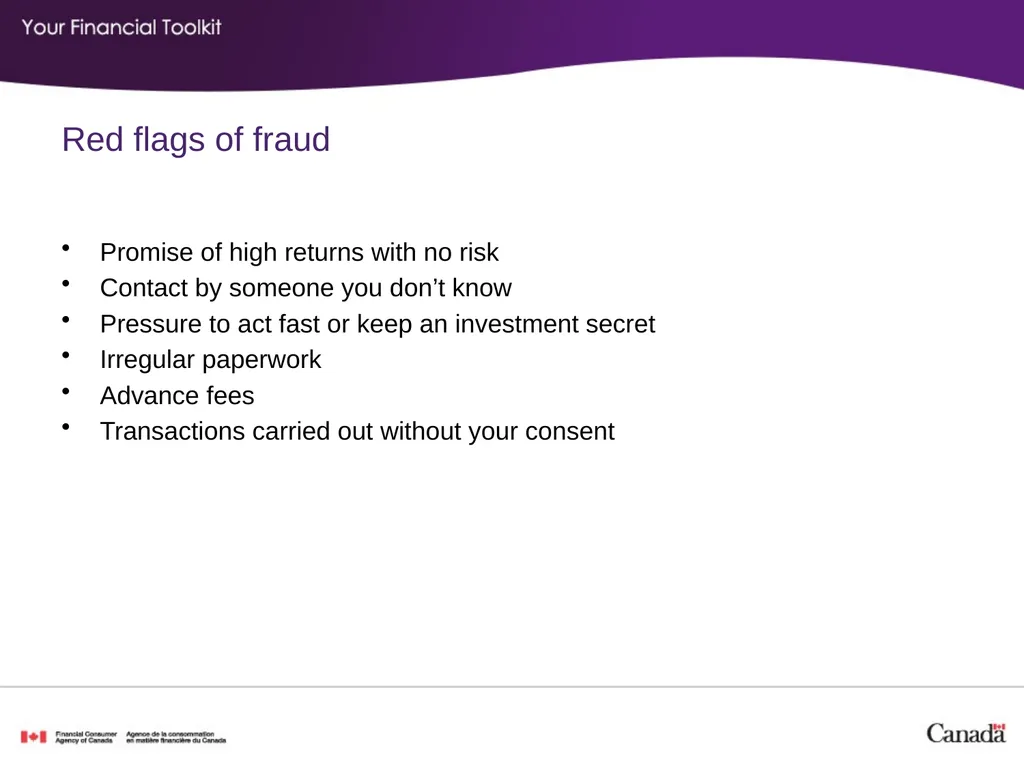This screenshot has height=768, width=1024.
Task: Click 'Contact by someone you don't know' line
Action: pyautogui.click(x=306, y=288)
